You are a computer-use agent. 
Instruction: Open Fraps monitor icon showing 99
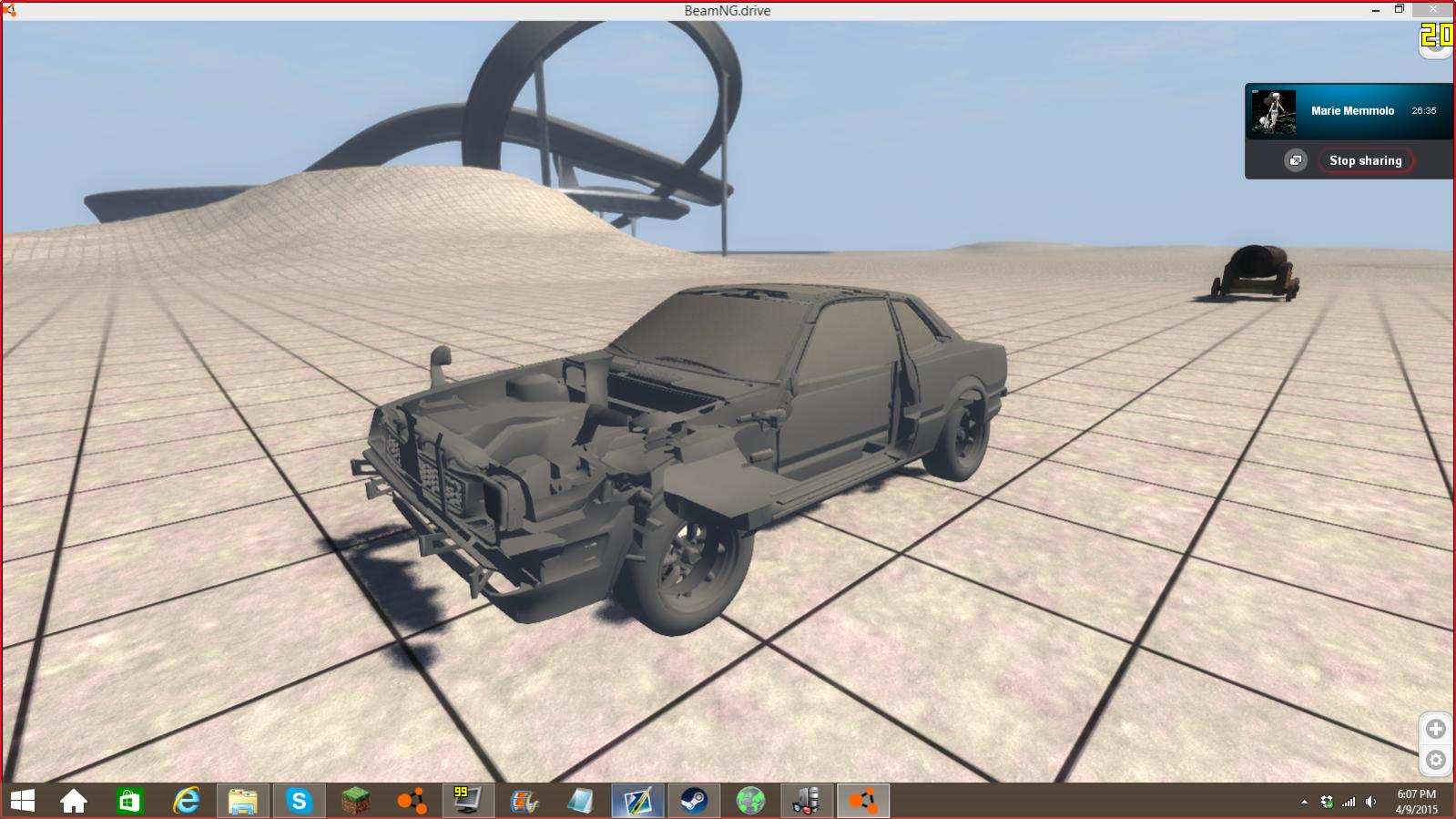tap(468, 801)
